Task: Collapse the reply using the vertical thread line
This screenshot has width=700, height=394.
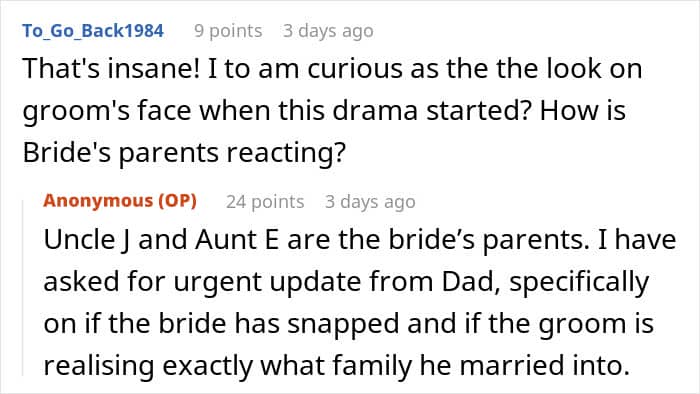Action: pos(23,288)
